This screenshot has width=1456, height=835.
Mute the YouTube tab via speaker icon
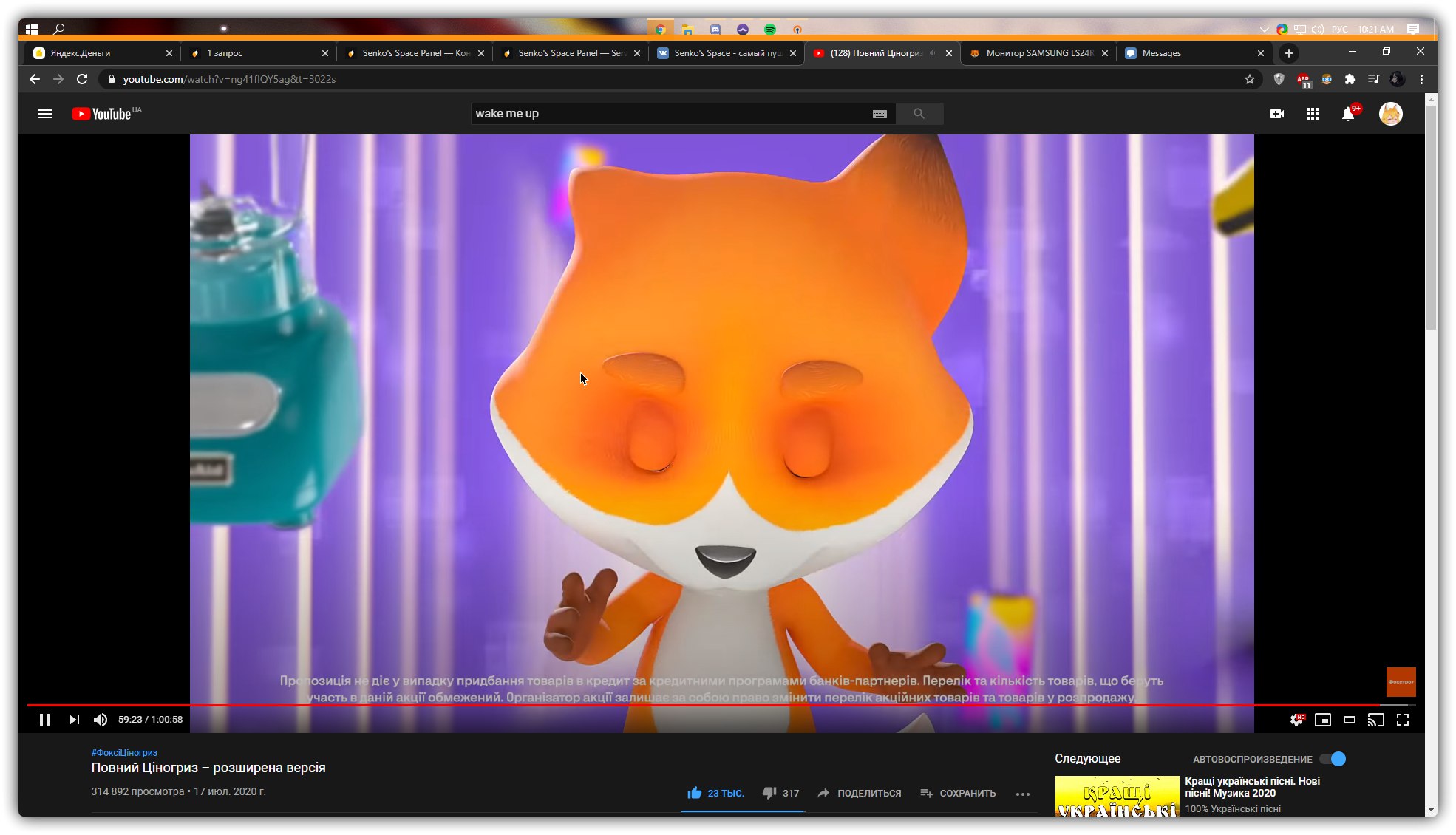point(933,53)
